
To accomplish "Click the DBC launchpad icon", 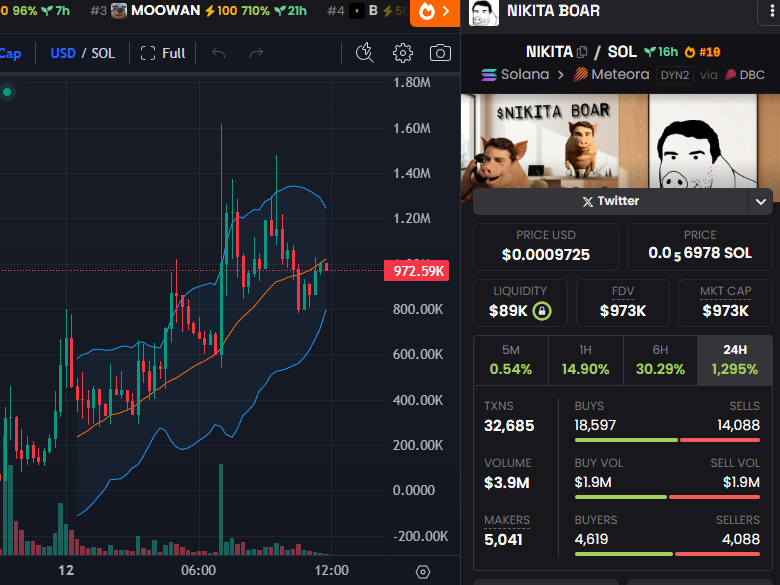I will [730, 75].
